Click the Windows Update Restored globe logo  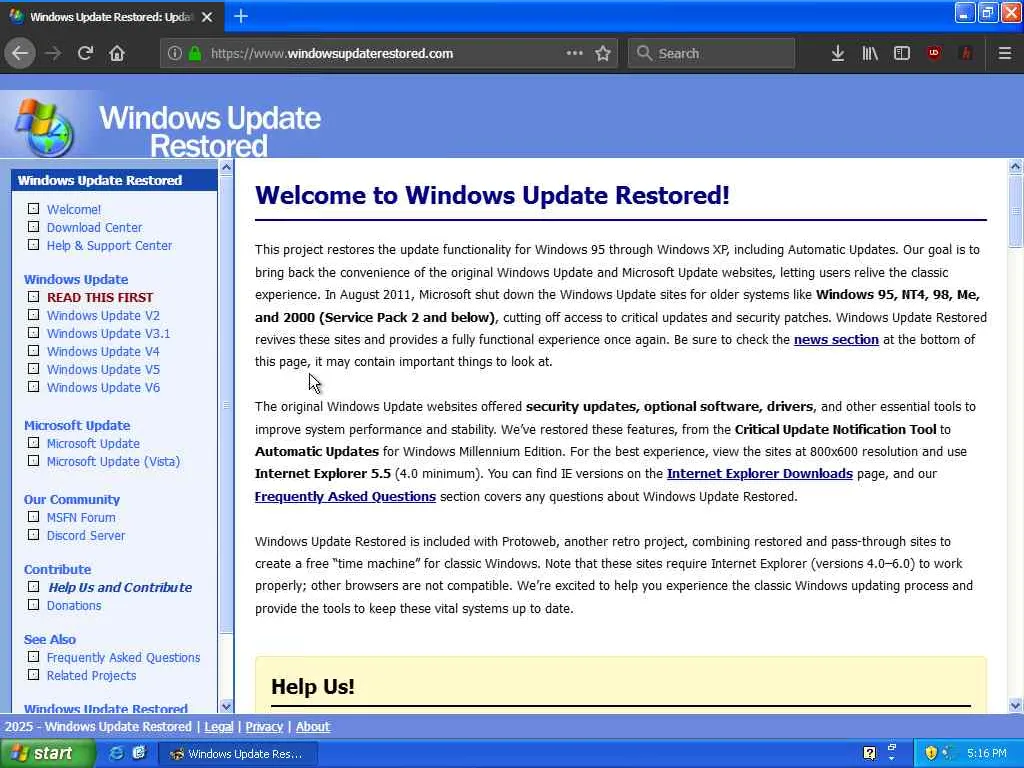(44, 127)
